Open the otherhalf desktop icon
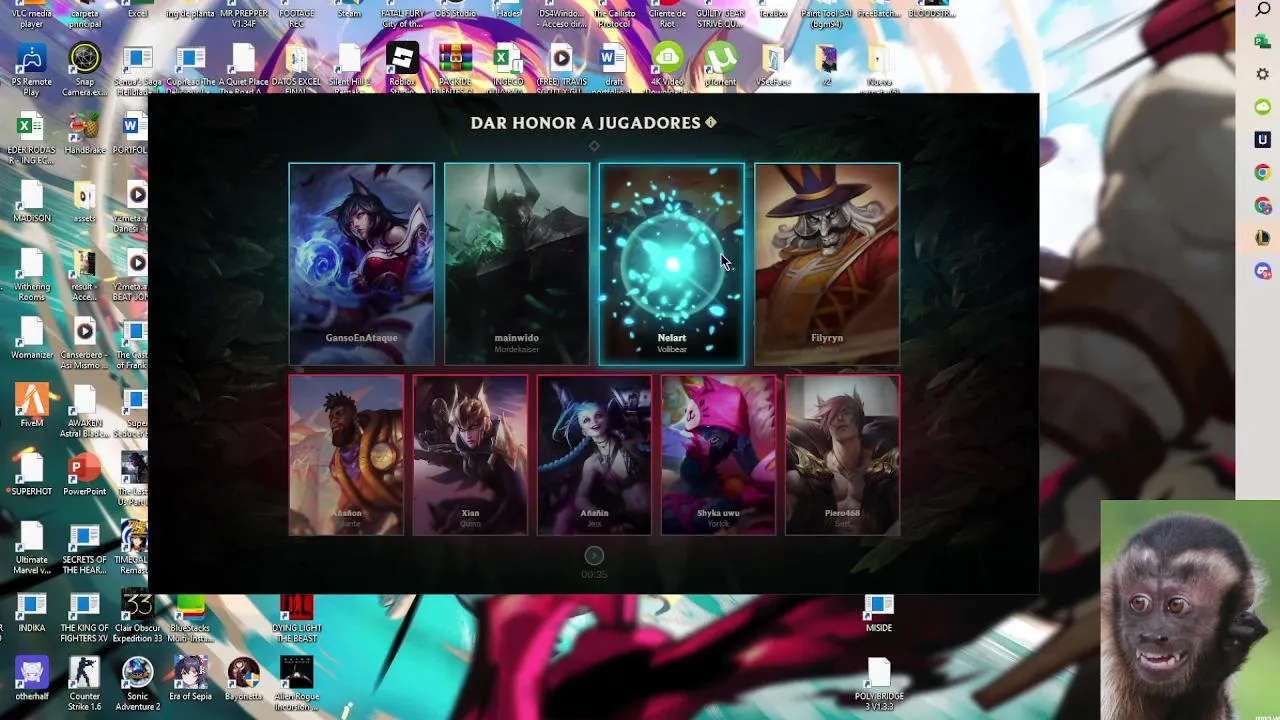 tap(31, 680)
